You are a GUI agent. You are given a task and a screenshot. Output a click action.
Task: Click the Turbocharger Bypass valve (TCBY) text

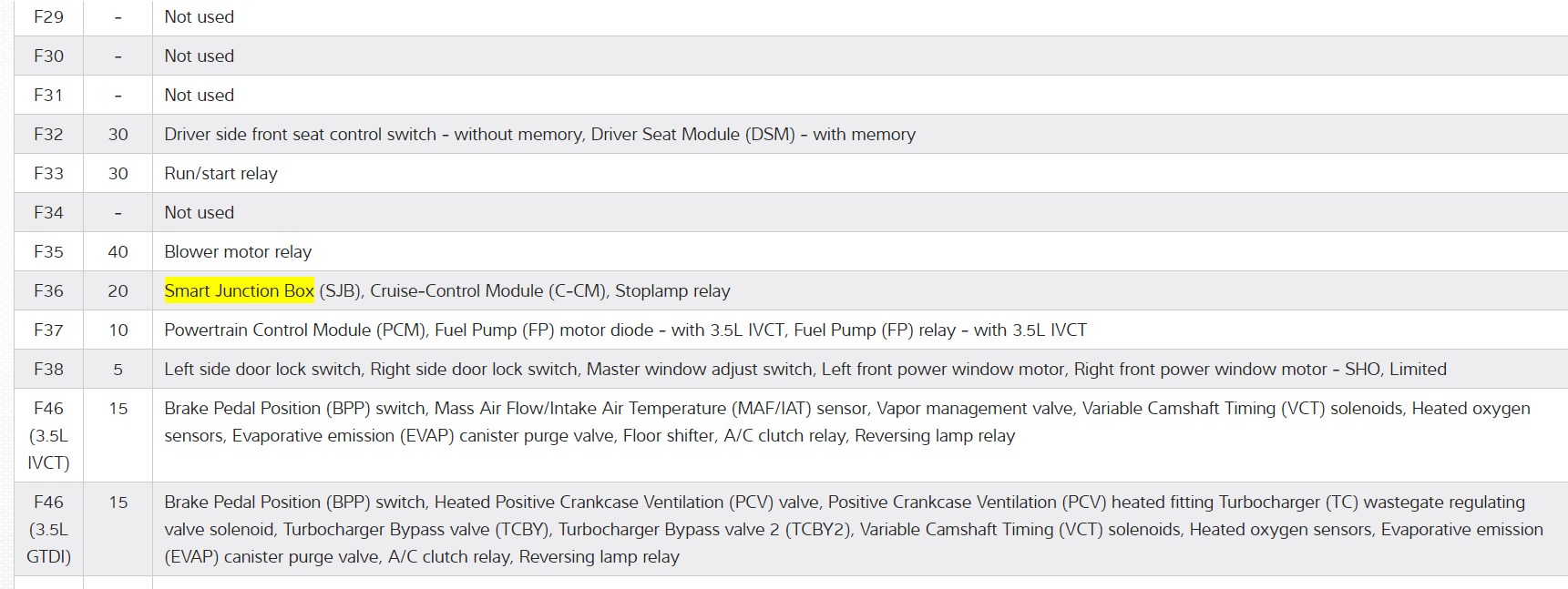(x=415, y=530)
